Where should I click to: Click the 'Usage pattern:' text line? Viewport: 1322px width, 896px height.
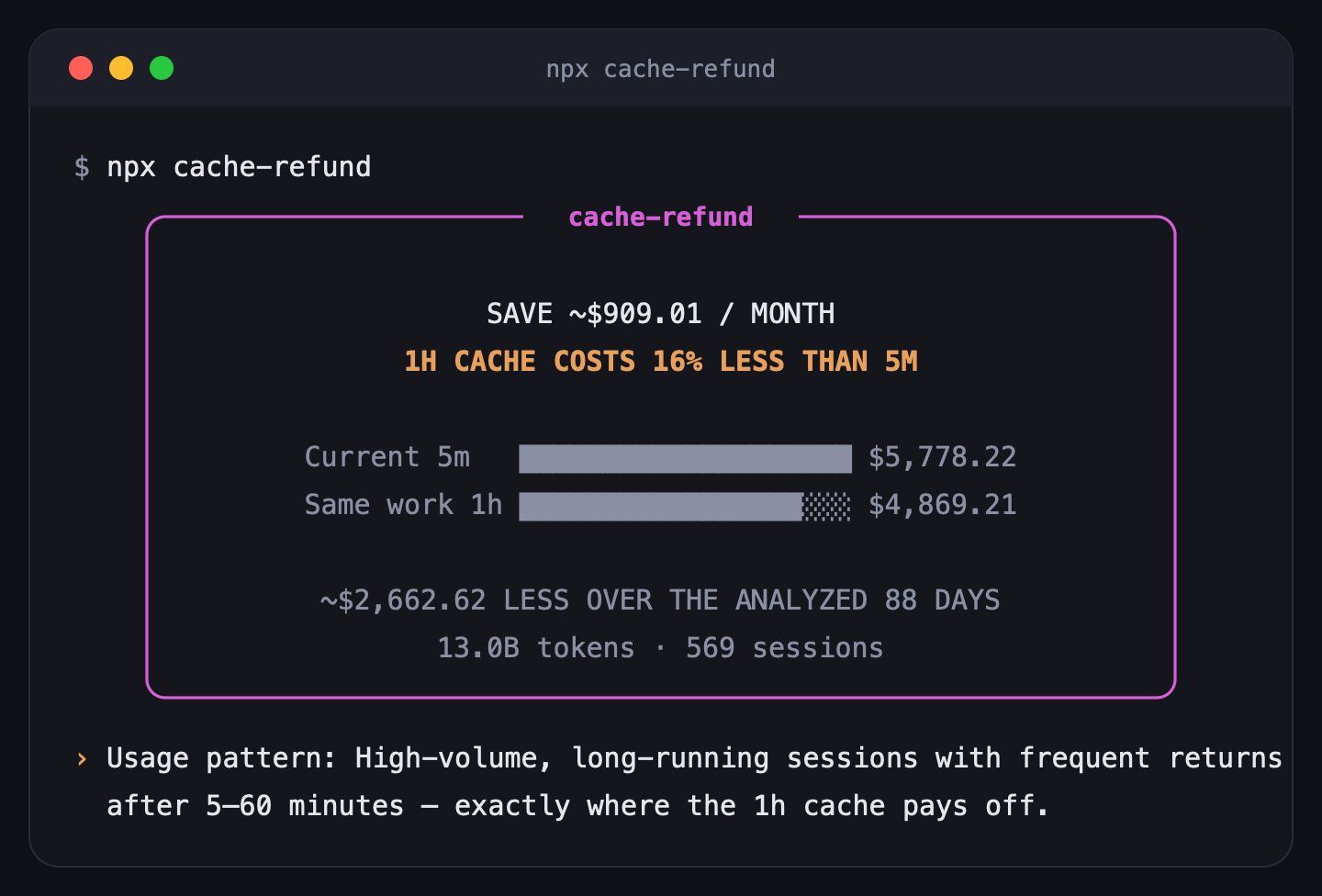[x=694, y=758]
